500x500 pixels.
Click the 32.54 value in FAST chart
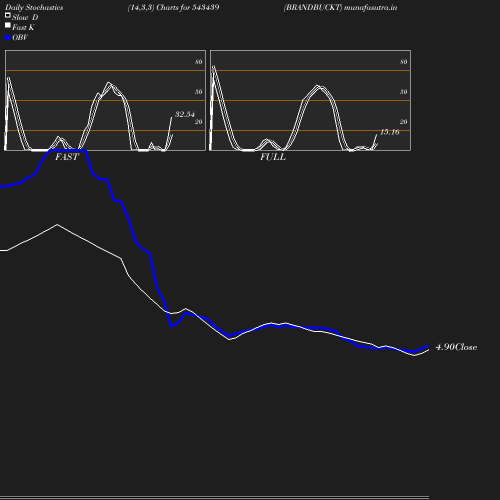185,114
